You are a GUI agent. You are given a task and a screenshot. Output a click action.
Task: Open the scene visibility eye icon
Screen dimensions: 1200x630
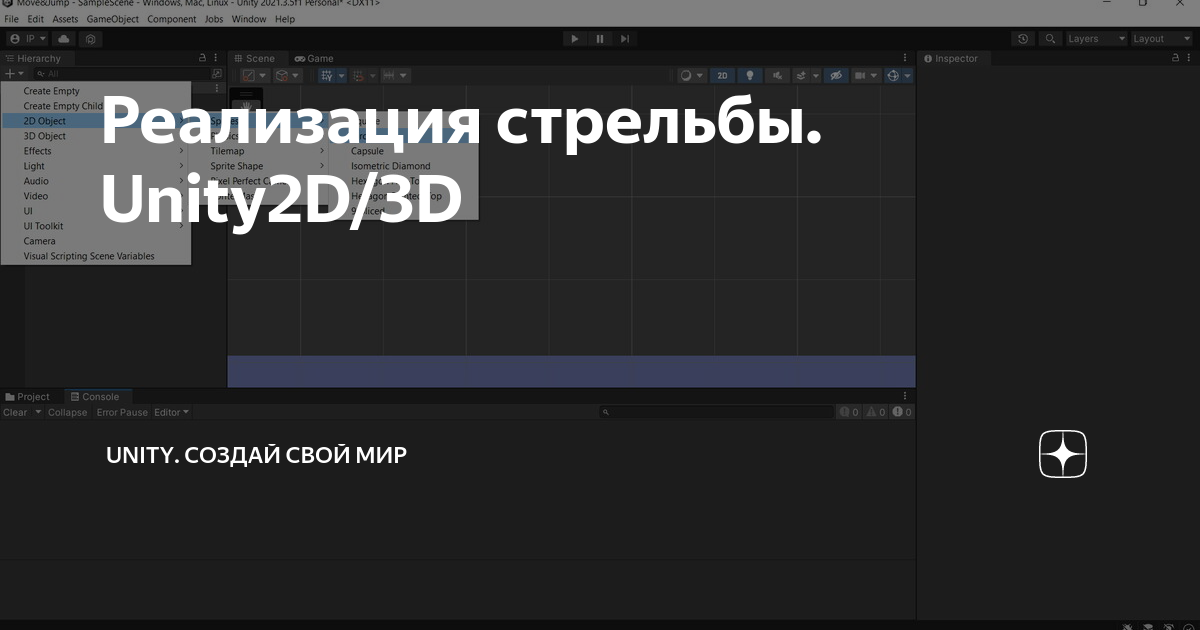[837, 75]
